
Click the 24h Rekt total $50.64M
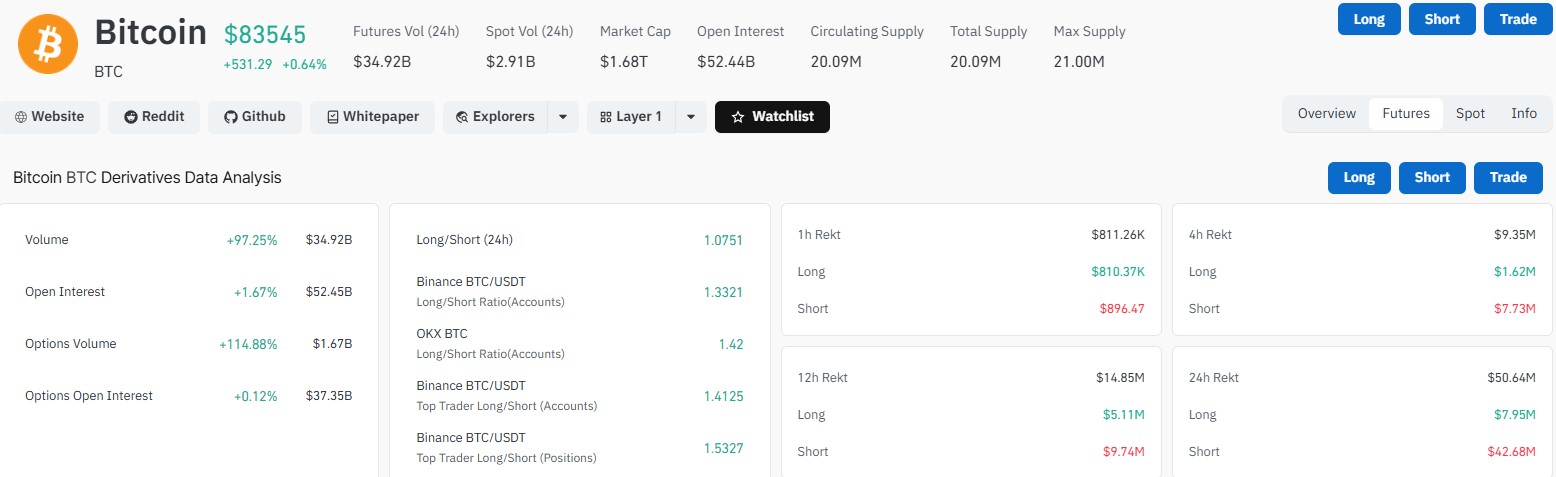tap(1512, 378)
